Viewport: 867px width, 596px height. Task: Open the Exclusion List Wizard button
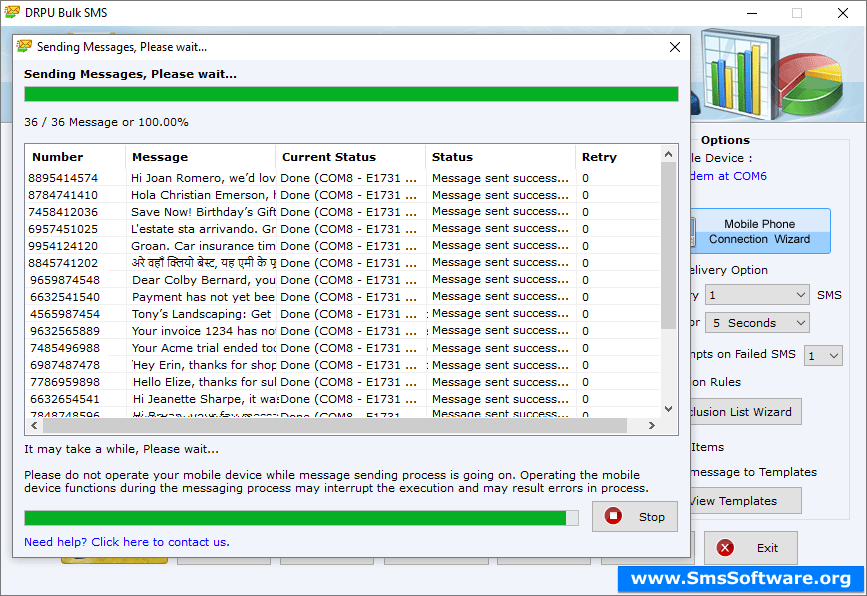coord(745,412)
